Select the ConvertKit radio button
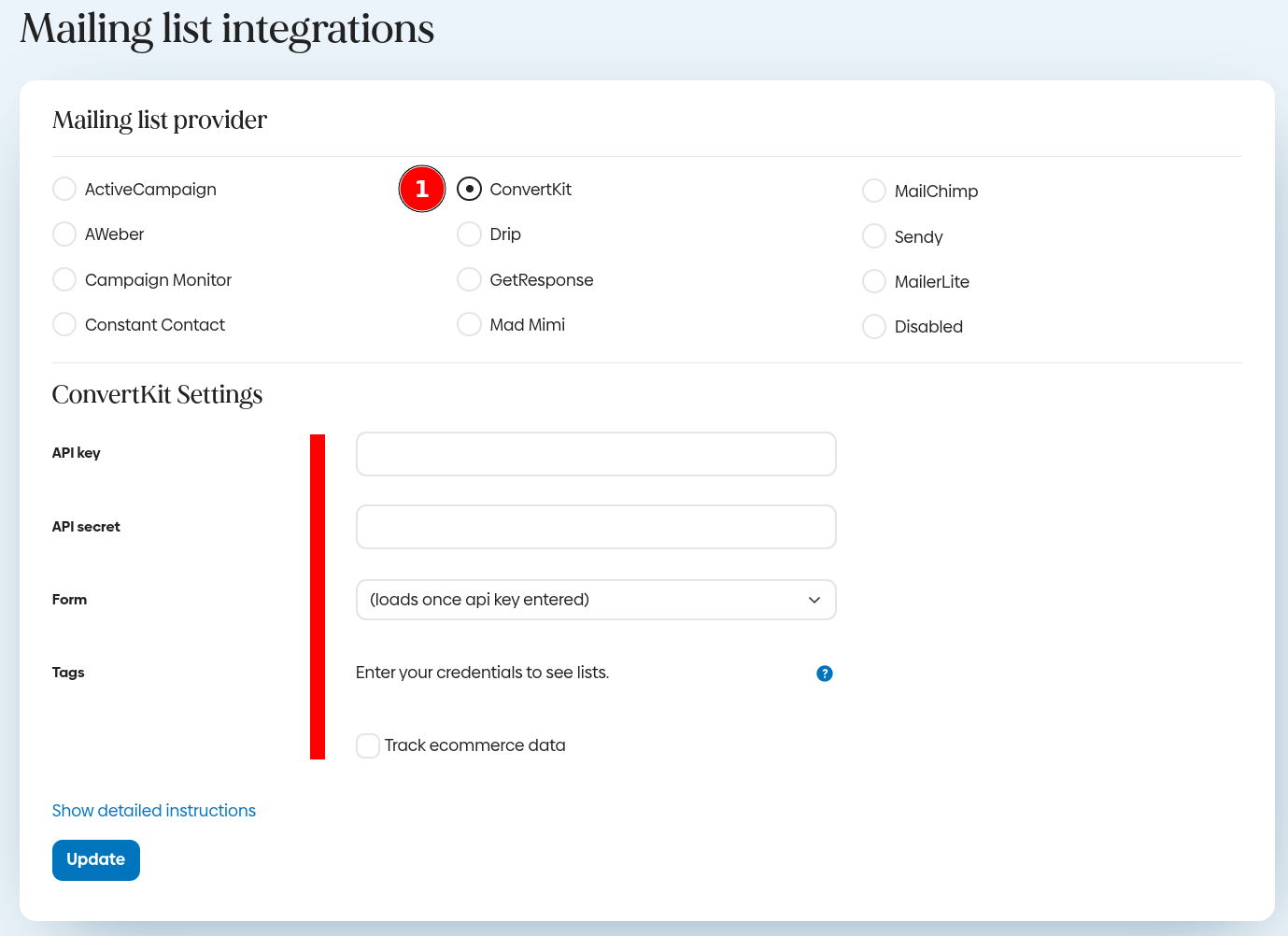The width and height of the screenshot is (1288, 936). pos(469,189)
